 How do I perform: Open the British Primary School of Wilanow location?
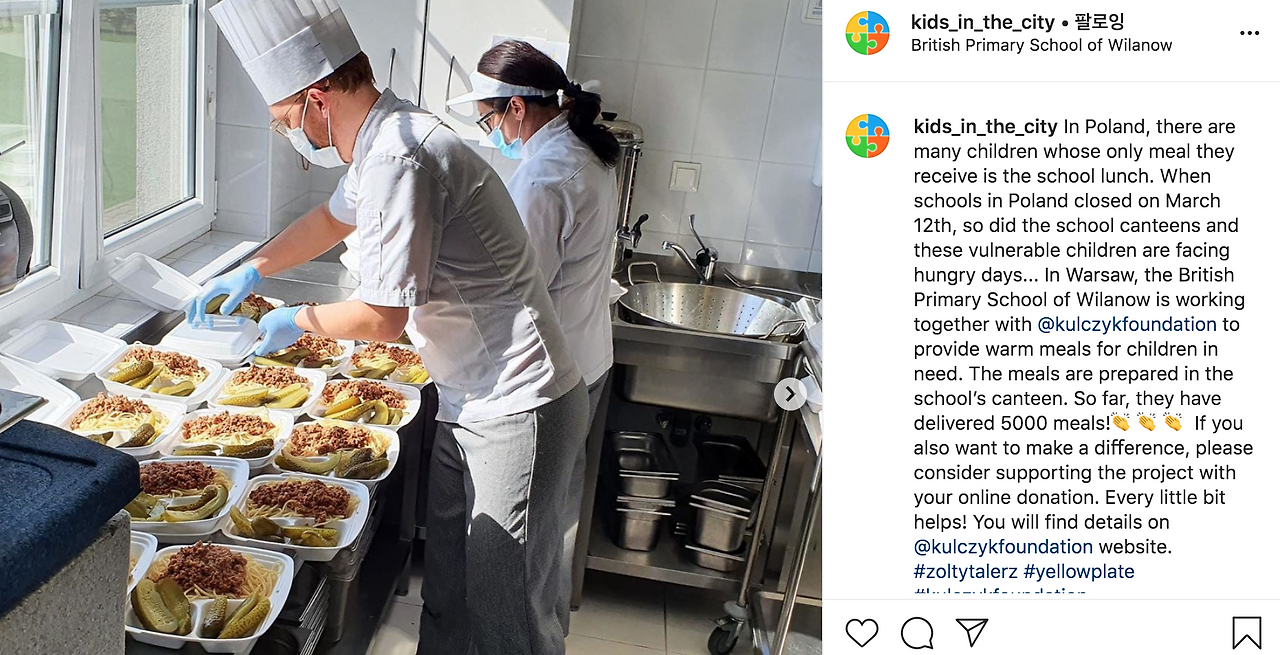[x=1041, y=46]
